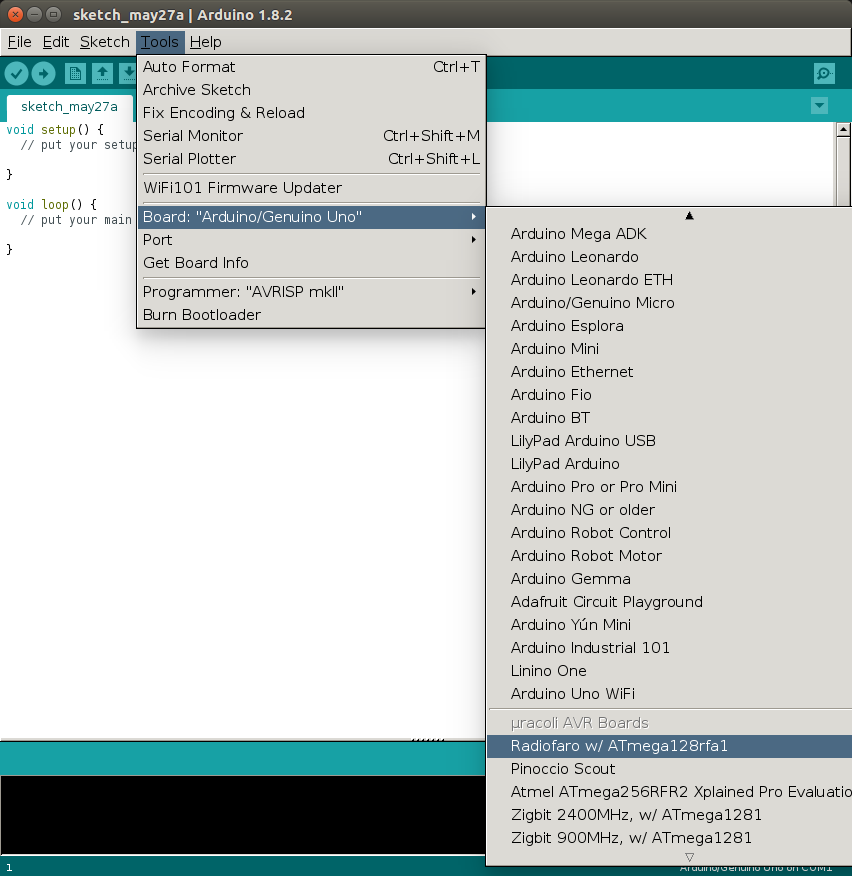Viewport: 852px width, 876px height.
Task: Select Arduino Pro or Pro Mini
Action: 669,487
